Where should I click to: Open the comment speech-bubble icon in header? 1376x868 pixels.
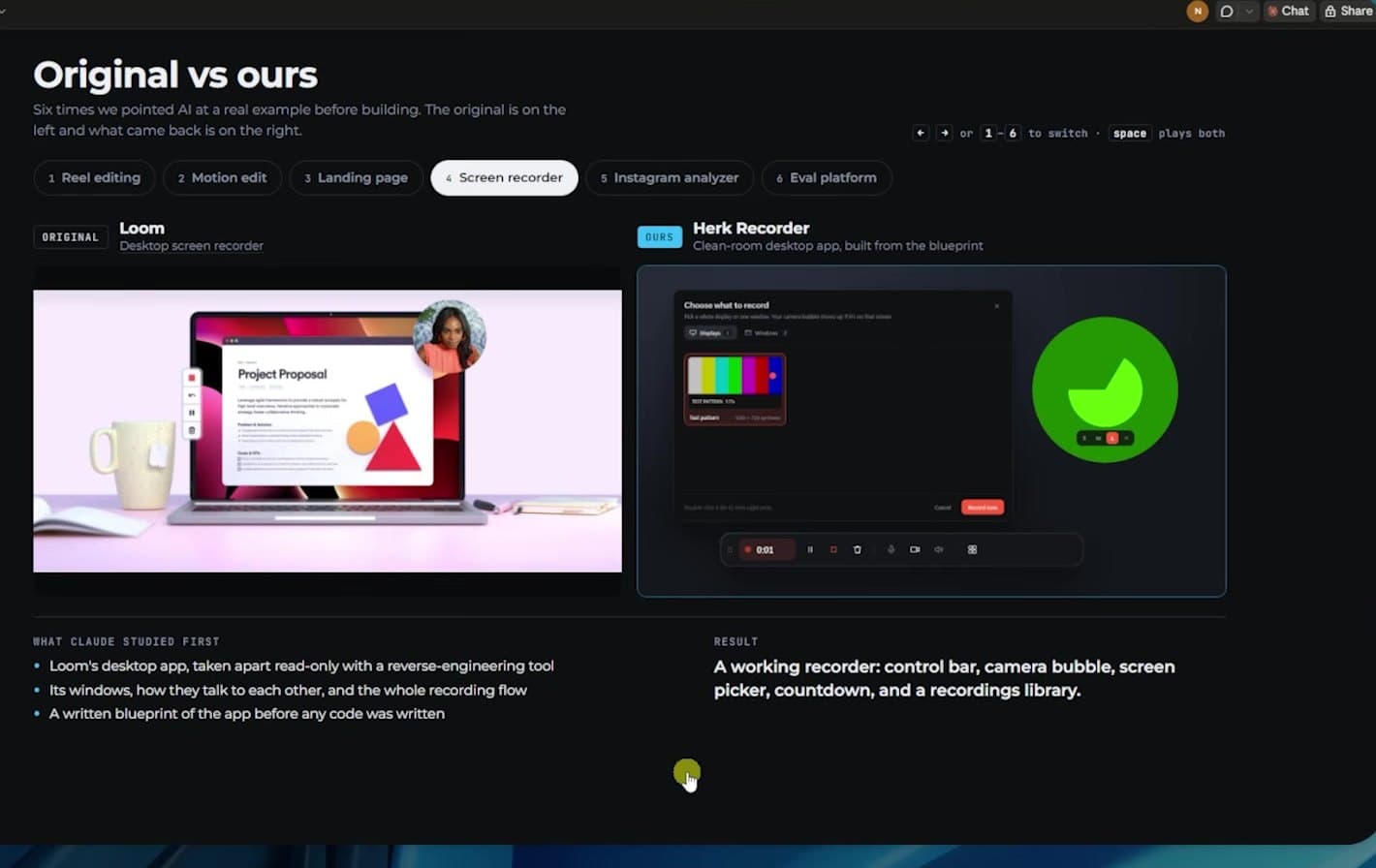pyautogui.click(x=1227, y=12)
